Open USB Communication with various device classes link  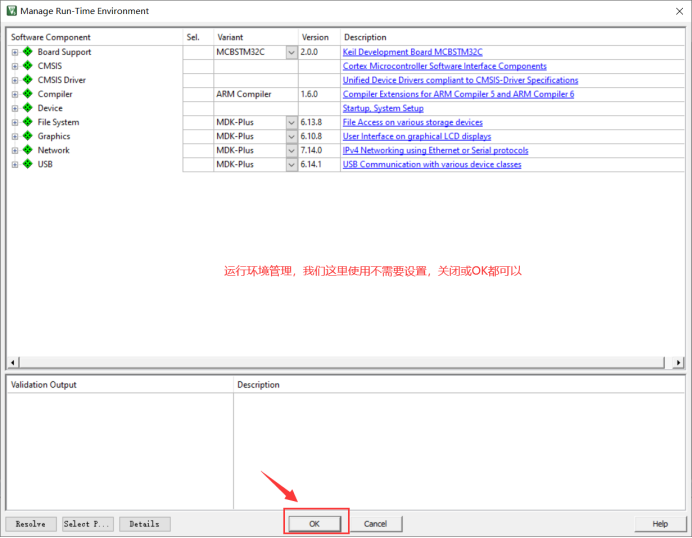pyautogui.click(x=432, y=165)
